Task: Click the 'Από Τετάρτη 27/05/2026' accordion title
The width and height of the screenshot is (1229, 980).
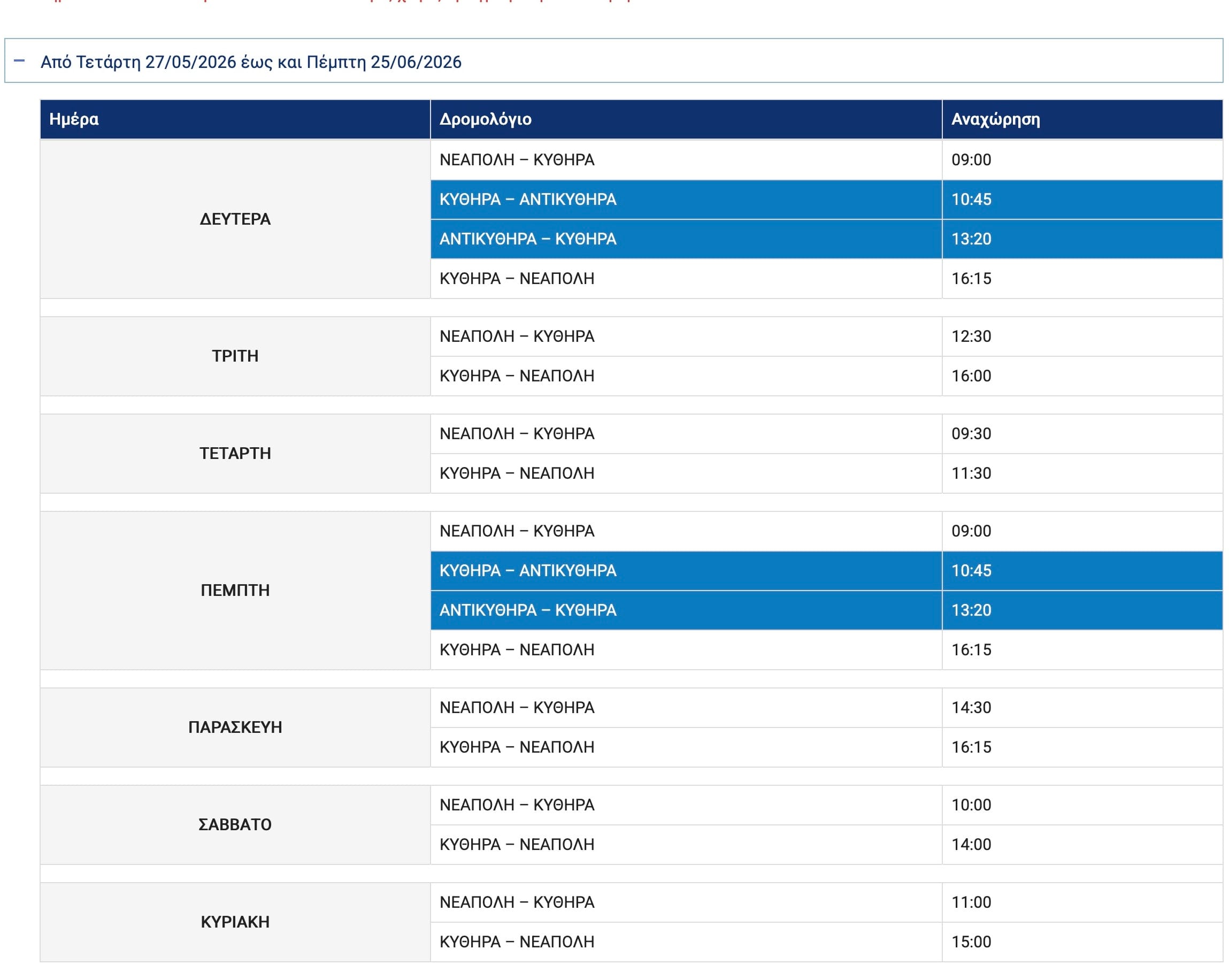Action: pos(251,62)
